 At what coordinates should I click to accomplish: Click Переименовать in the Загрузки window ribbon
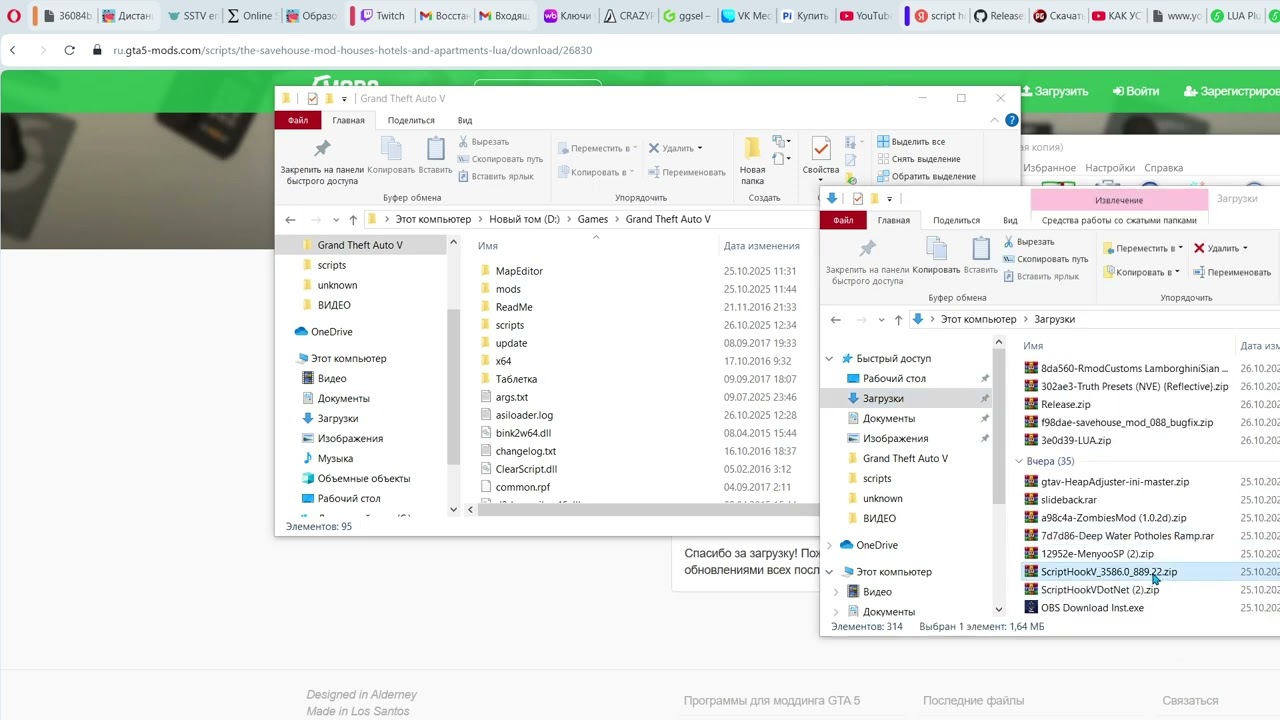(1231, 272)
